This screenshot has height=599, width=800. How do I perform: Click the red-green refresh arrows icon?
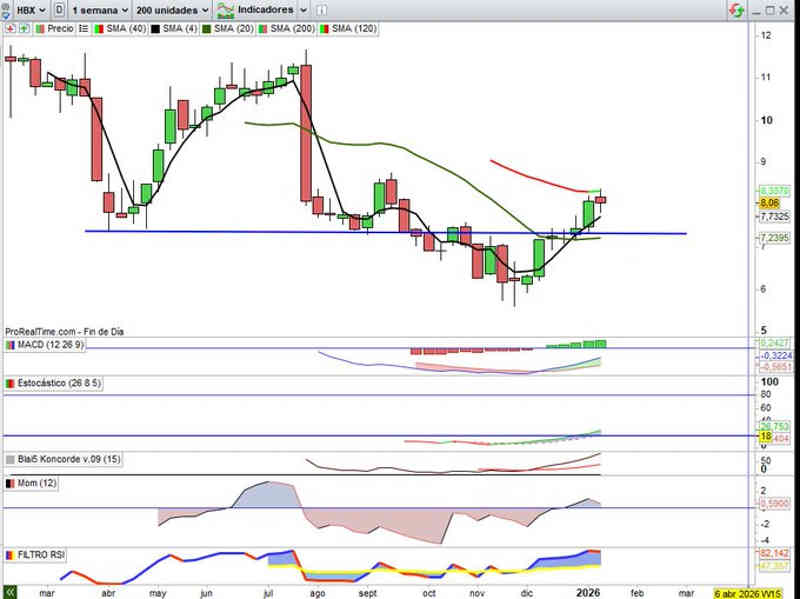click(736, 10)
